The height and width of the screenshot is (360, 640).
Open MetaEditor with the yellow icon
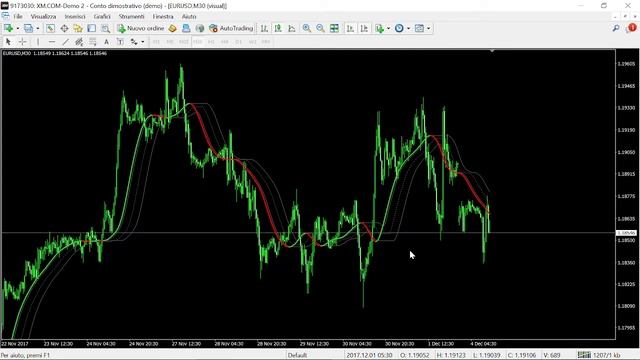172,28
